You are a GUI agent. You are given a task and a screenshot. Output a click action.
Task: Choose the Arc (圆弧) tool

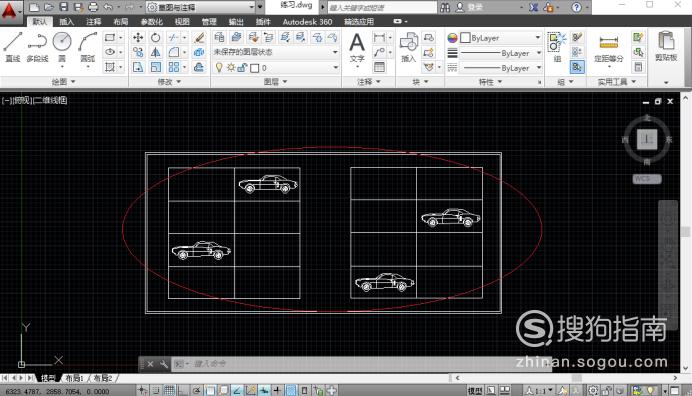[87, 46]
